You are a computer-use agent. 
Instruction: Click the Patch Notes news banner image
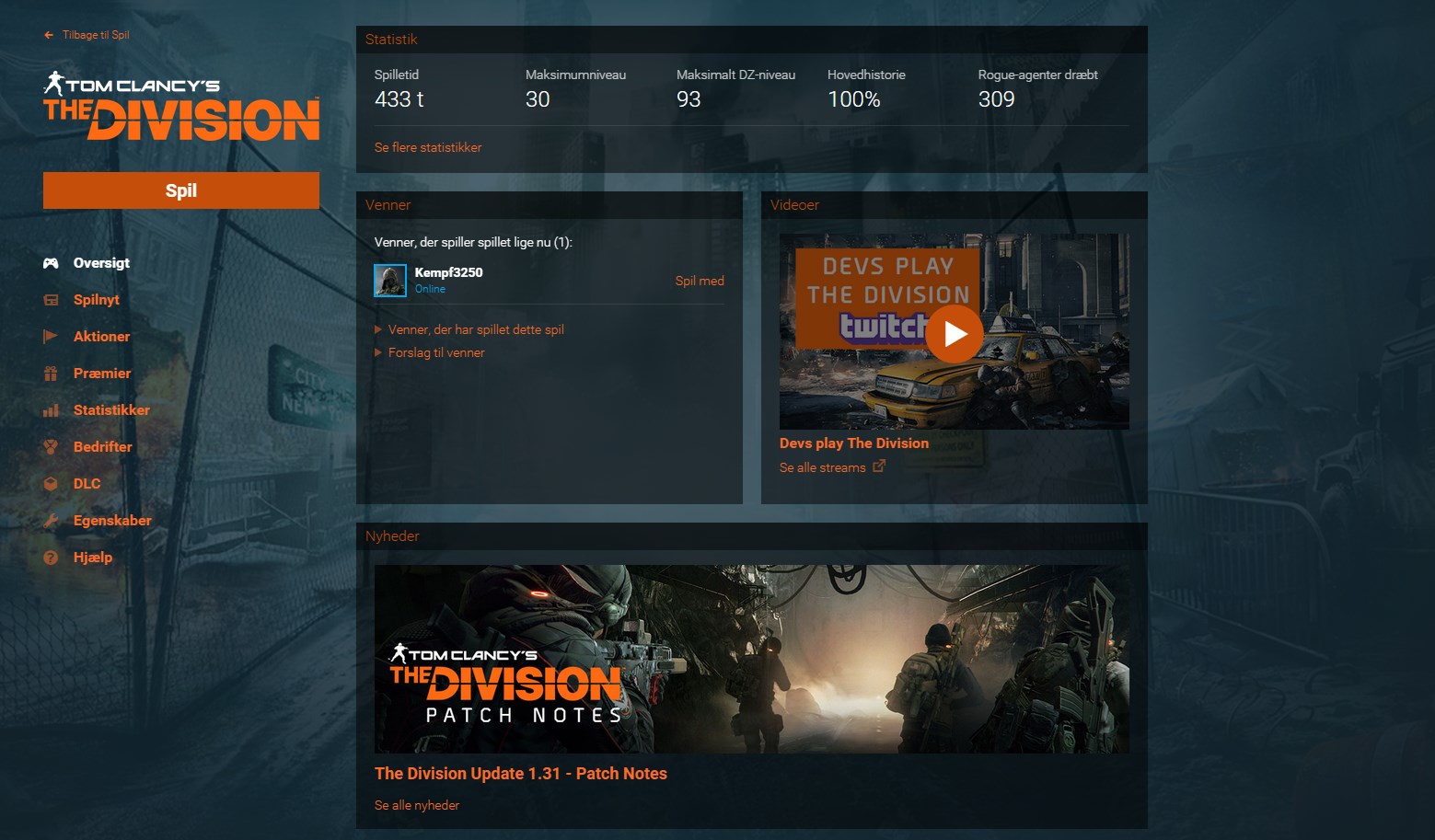(752, 659)
